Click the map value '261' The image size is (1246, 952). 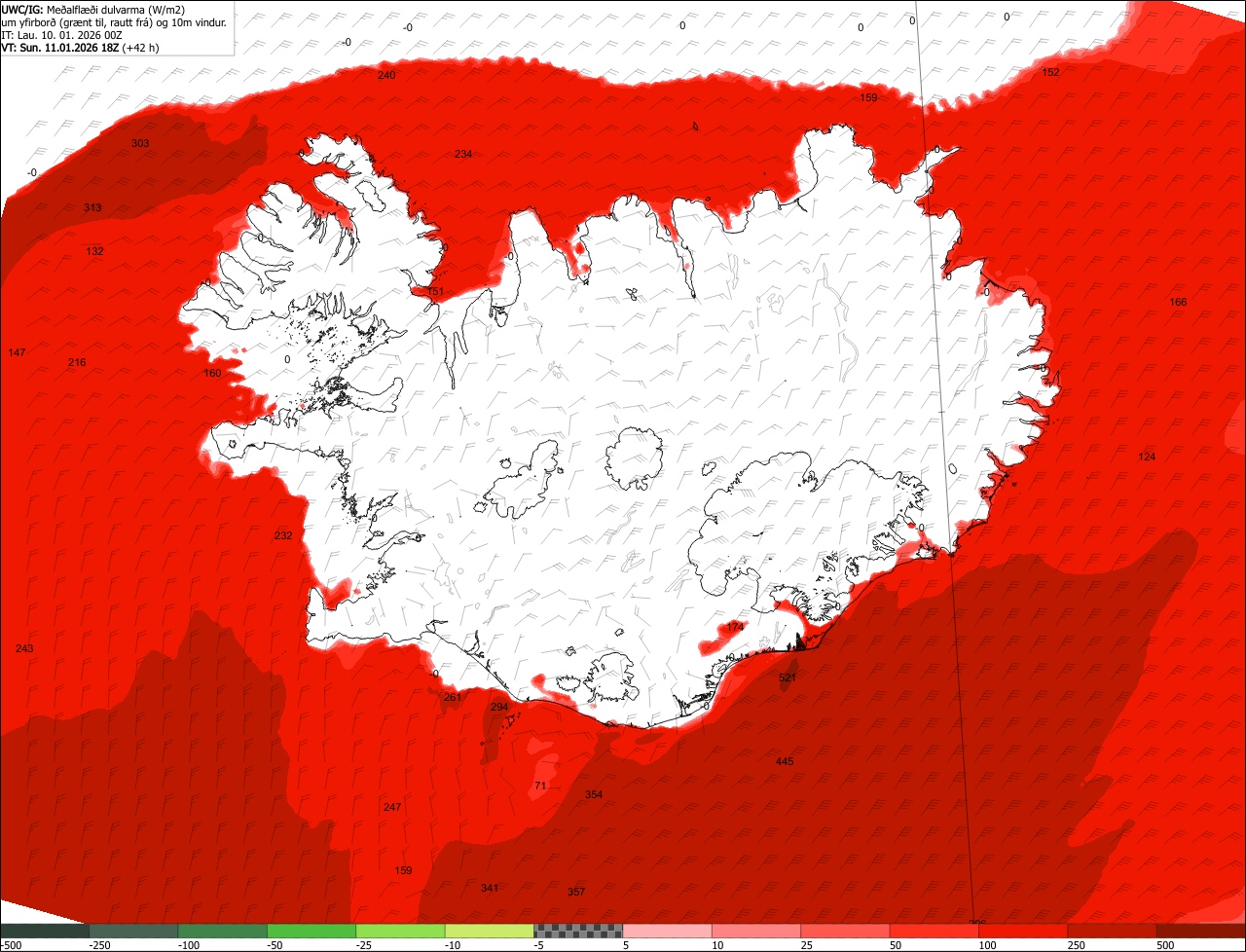click(x=452, y=697)
